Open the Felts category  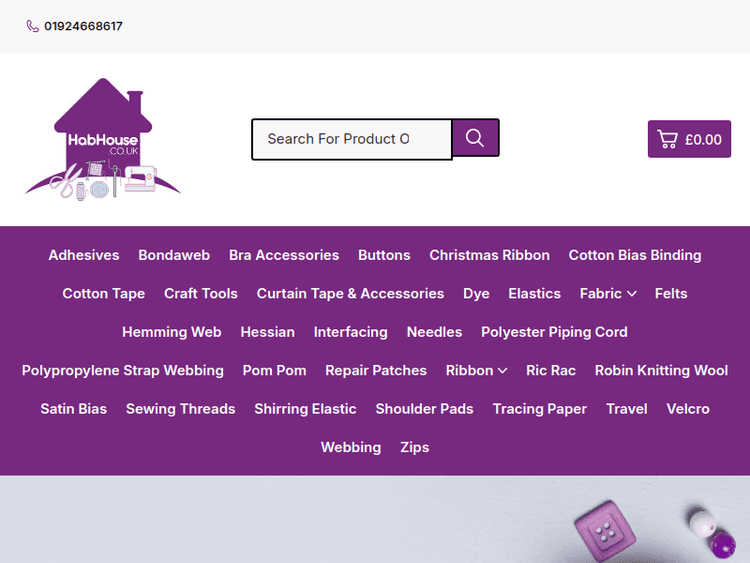671,293
